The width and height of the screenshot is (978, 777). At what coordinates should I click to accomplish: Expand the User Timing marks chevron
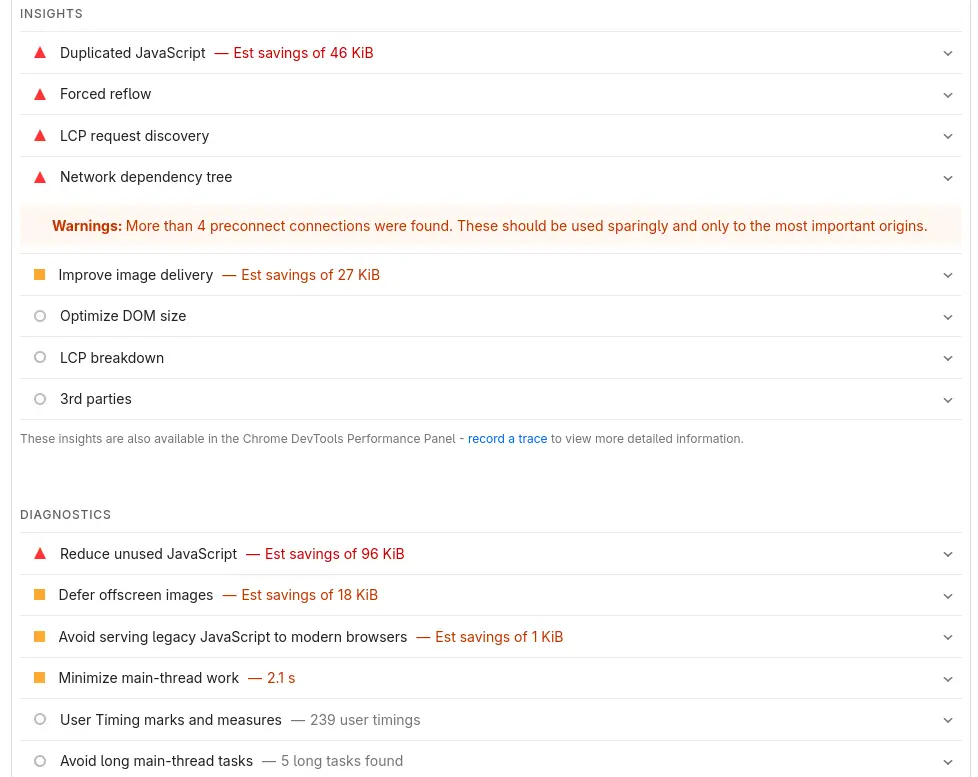(x=948, y=720)
